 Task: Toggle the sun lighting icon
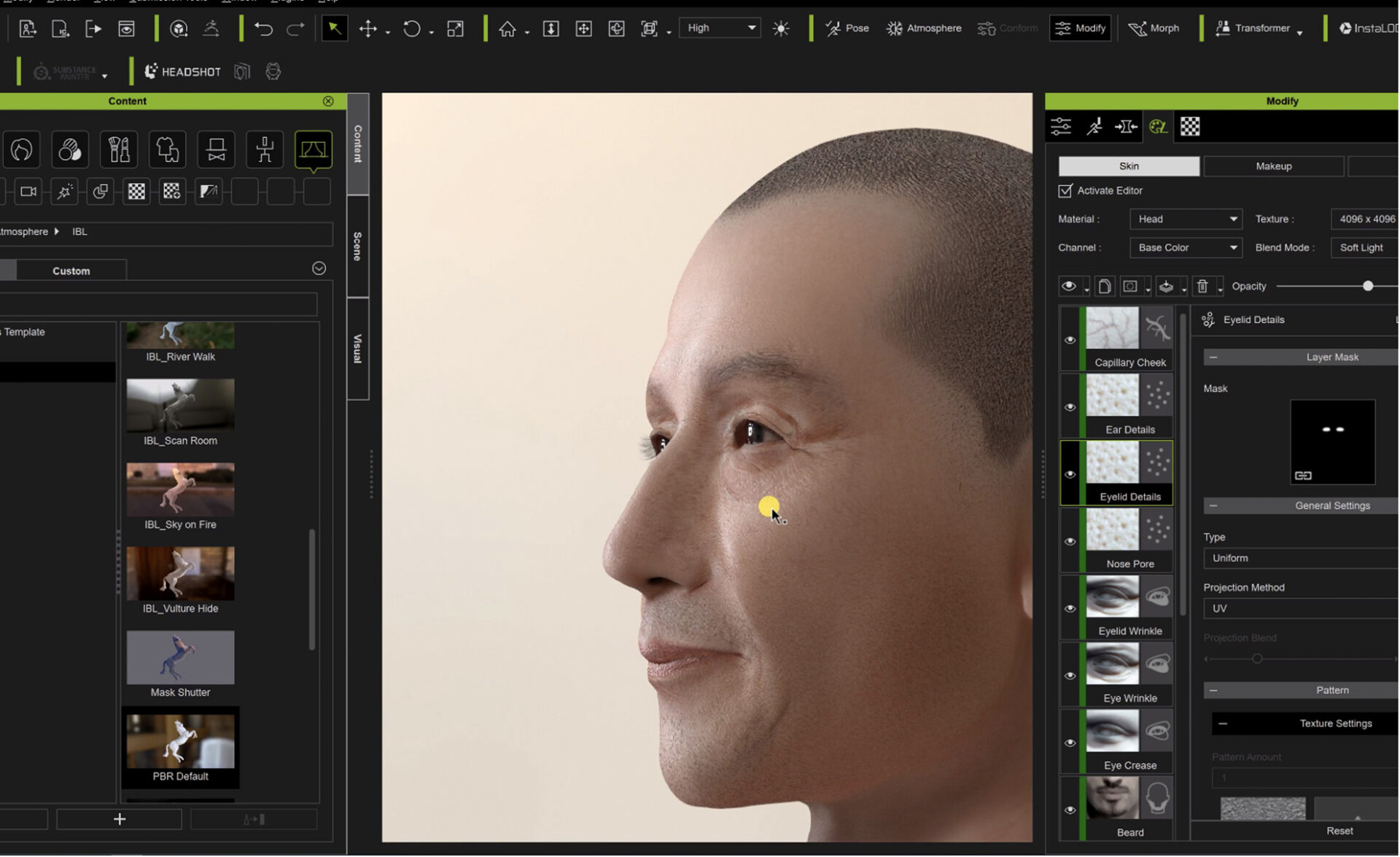tap(781, 28)
